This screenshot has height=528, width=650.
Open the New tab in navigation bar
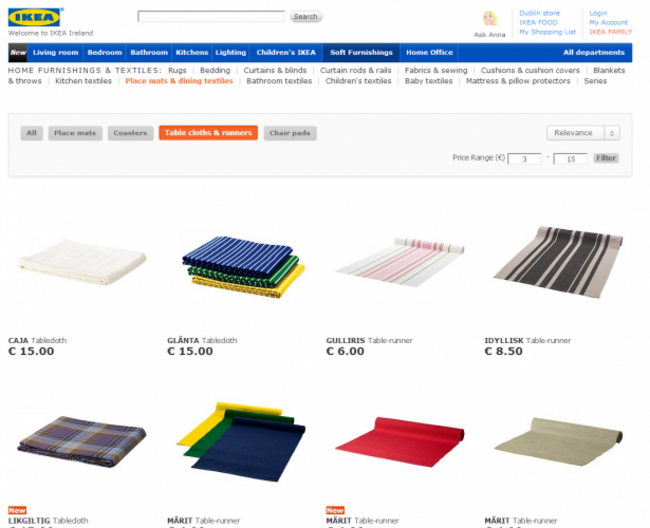18,53
